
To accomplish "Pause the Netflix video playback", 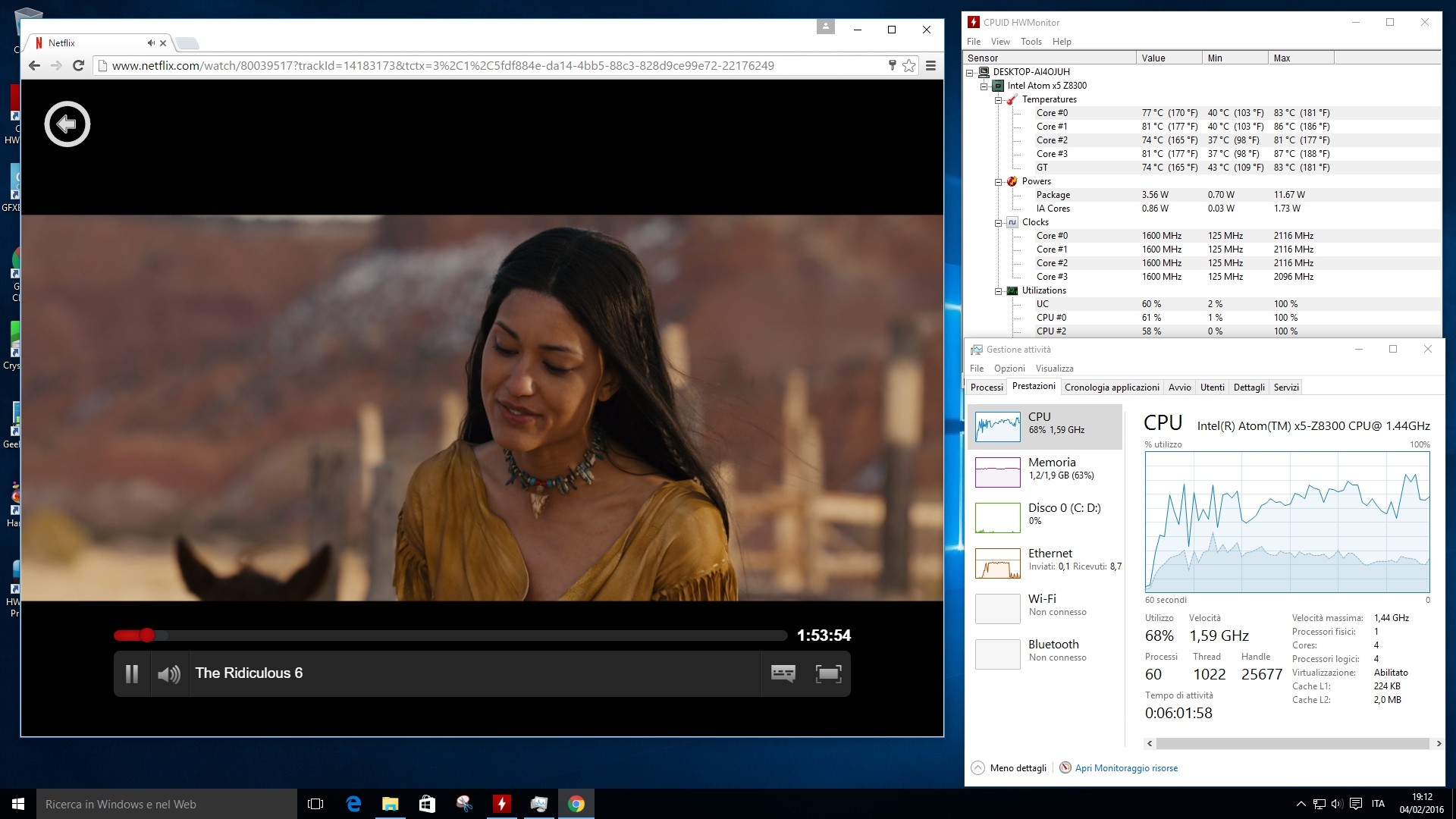I will [132, 673].
